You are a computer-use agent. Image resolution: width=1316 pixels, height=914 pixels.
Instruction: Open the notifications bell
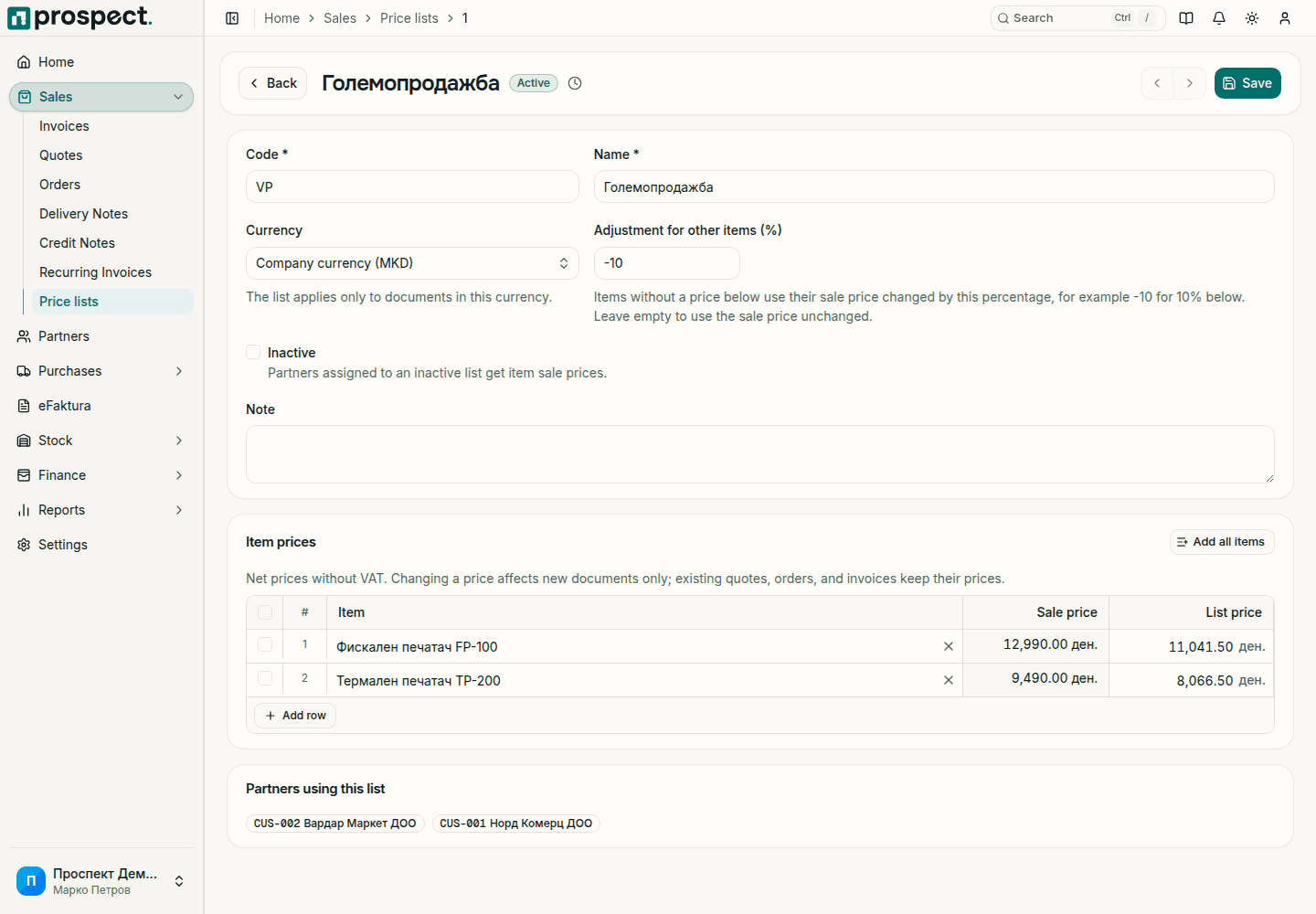(x=1219, y=18)
